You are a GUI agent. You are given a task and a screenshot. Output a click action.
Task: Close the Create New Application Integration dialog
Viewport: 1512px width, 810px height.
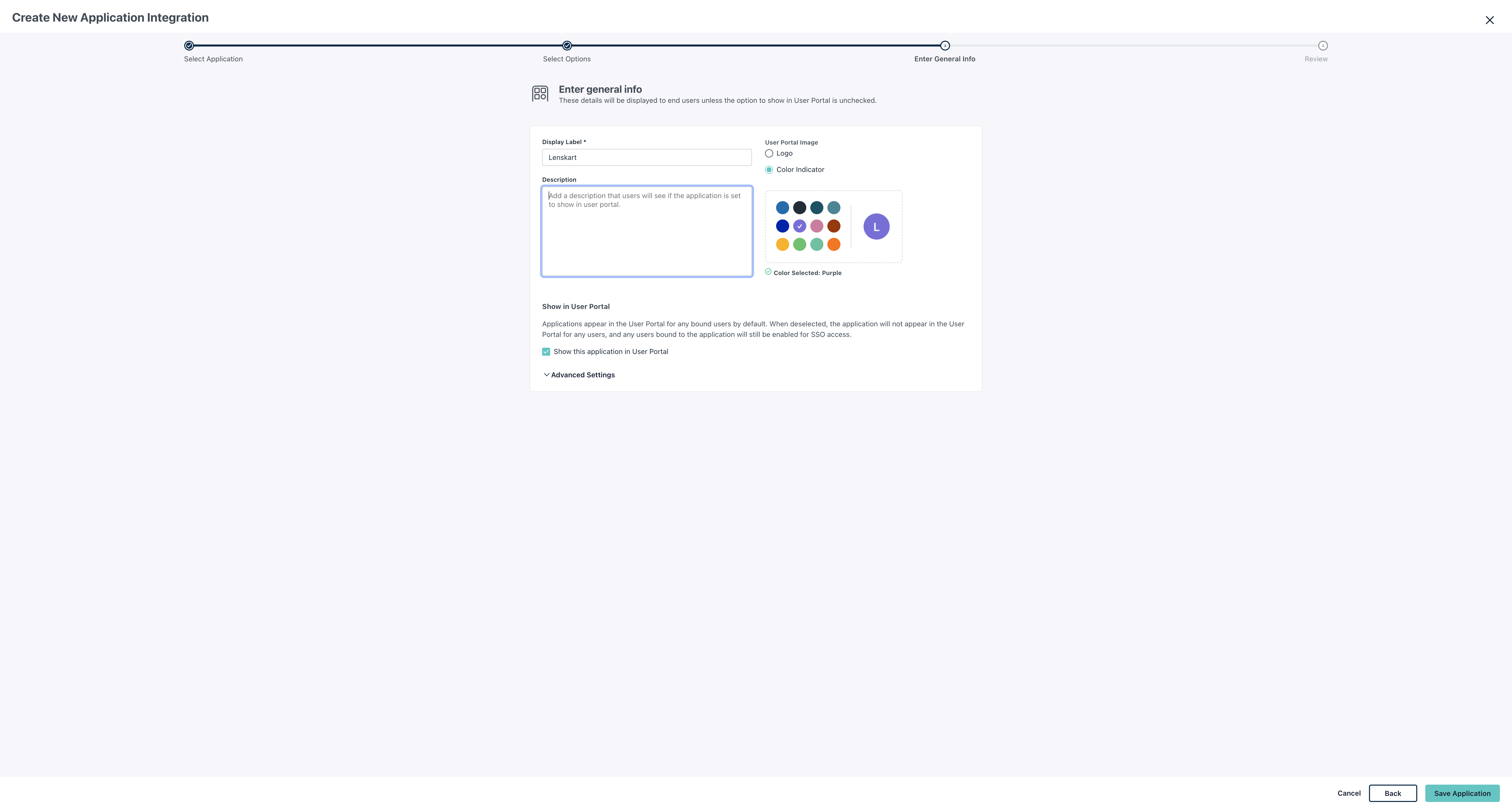pyautogui.click(x=1489, y=20)
